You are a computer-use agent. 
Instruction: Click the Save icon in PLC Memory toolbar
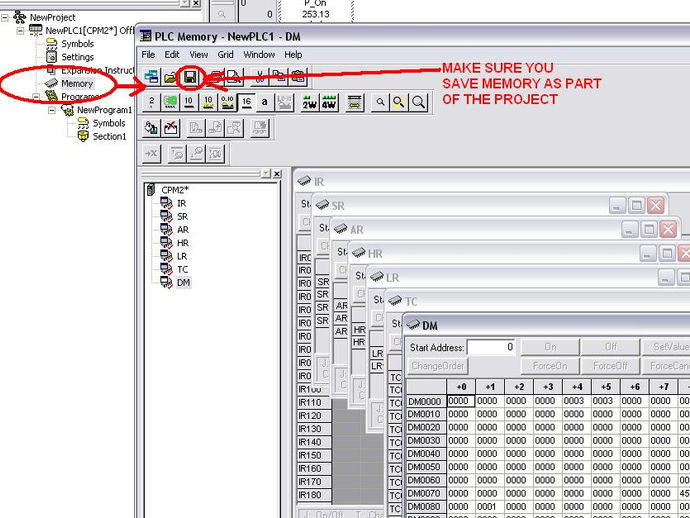coord(190,77)
